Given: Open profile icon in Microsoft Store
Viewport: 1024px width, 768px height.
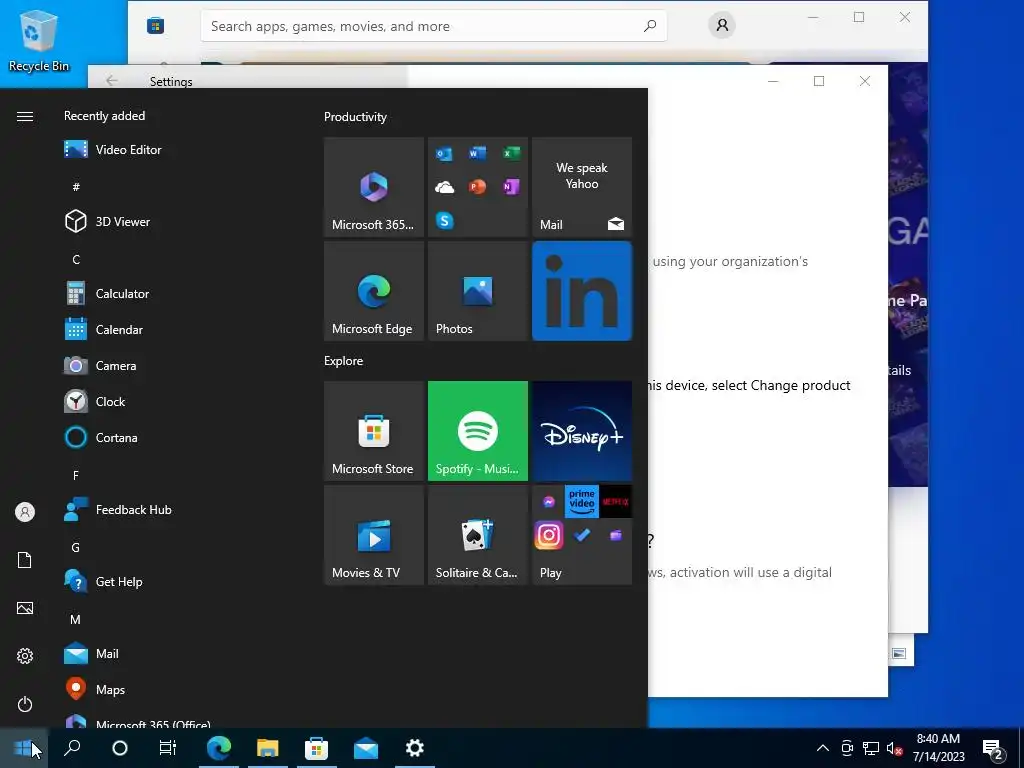Looking at the screenshot, I should (x=722, y=25).
